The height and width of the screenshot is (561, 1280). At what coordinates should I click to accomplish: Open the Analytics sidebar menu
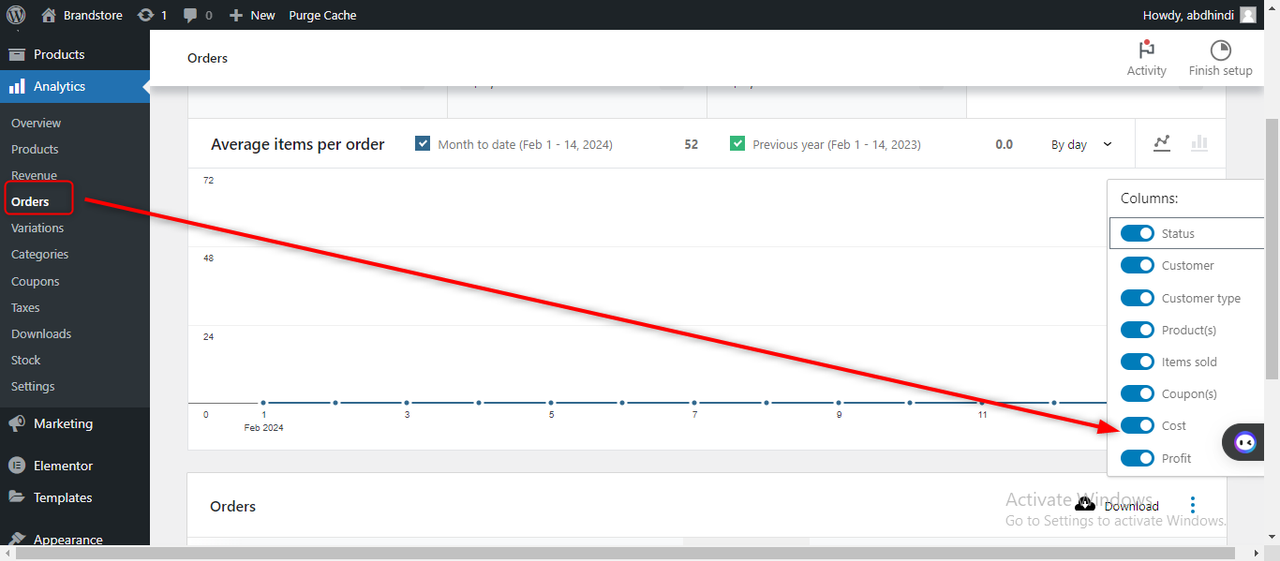(x=75, y=86)
